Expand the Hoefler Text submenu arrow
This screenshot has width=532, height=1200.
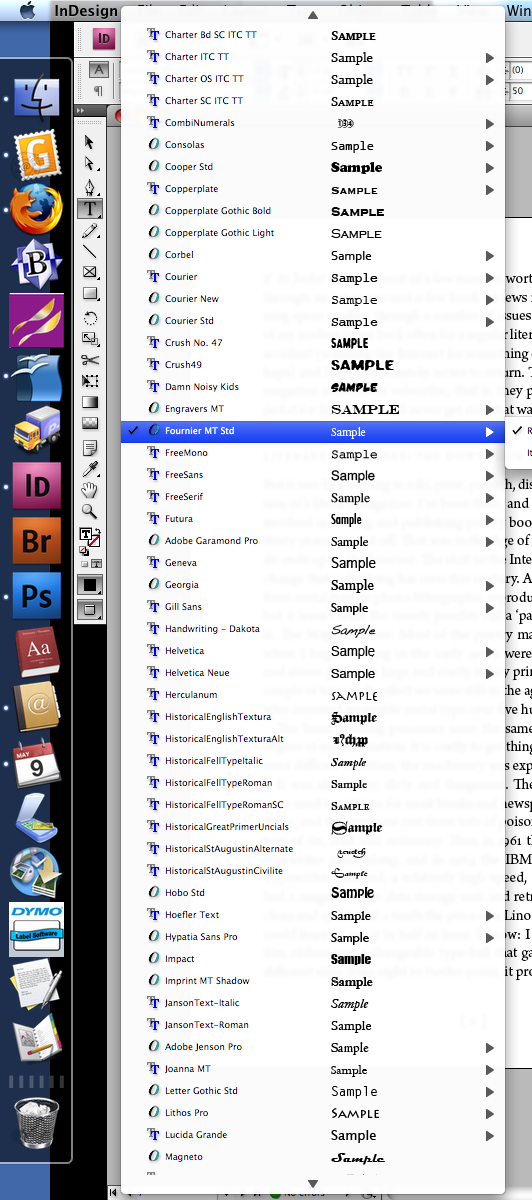click(x=490, y=915)
